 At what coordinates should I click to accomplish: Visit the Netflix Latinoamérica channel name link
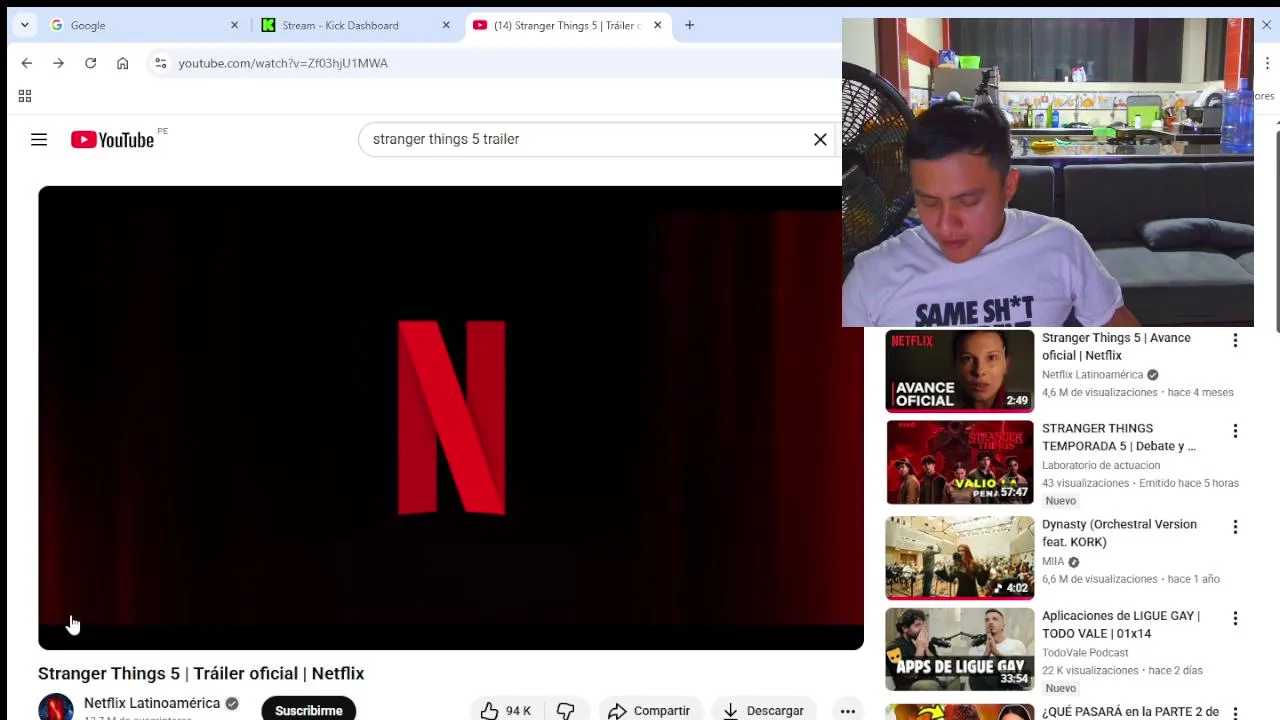click(x=152, y=703)
